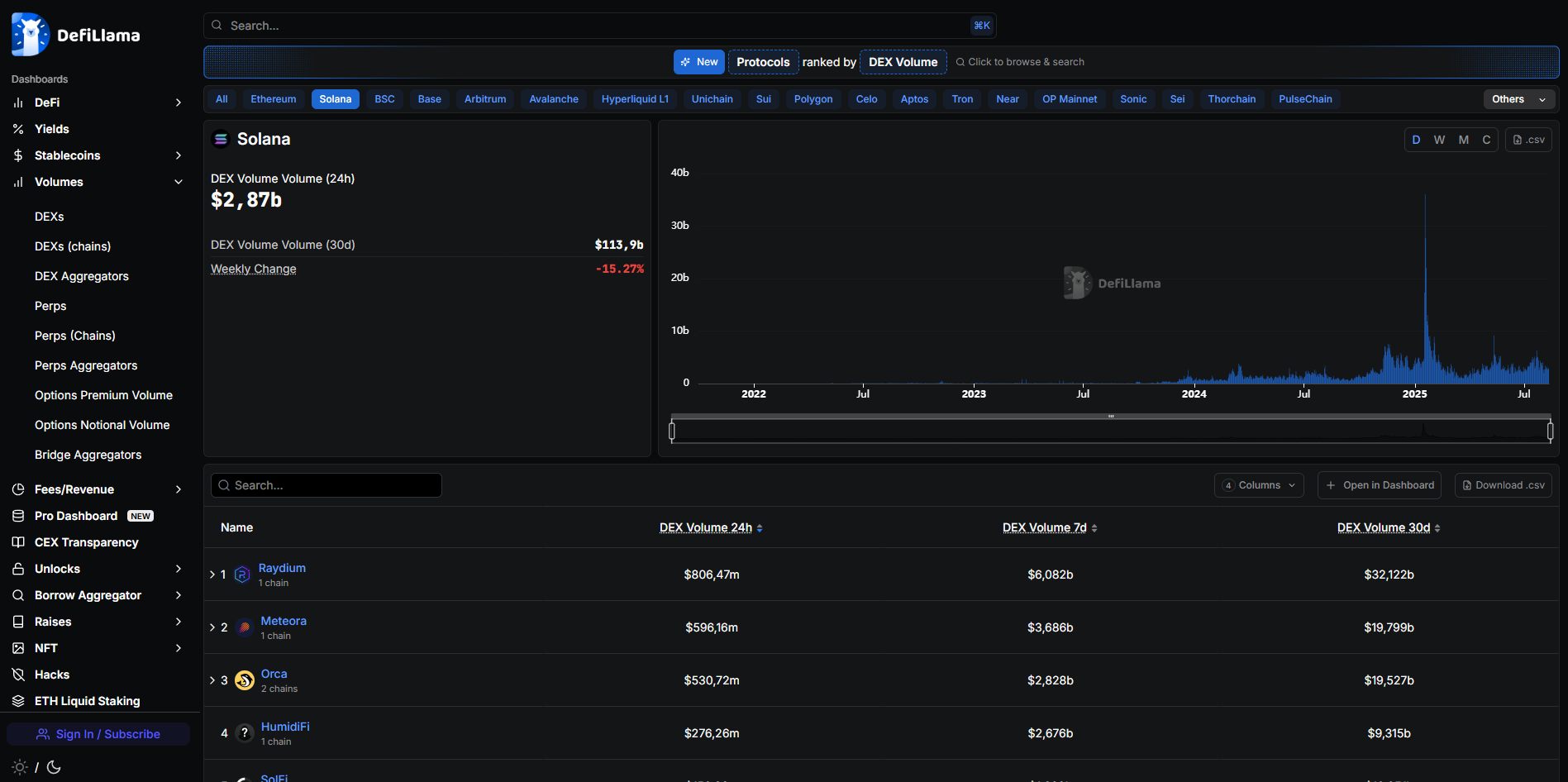Select the Ethereum chain tab
Viewport: 1568px width, 782px height.
pyautogui.click(x=273, y=99)
